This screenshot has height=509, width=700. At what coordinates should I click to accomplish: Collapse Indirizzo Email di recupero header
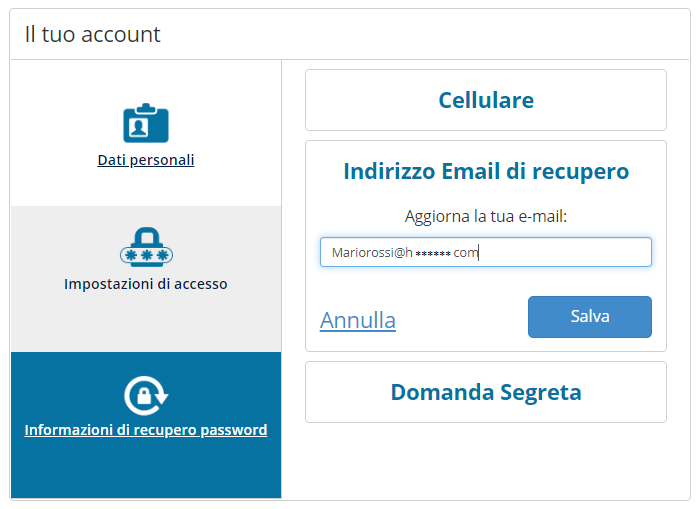(x=486, y=171)
